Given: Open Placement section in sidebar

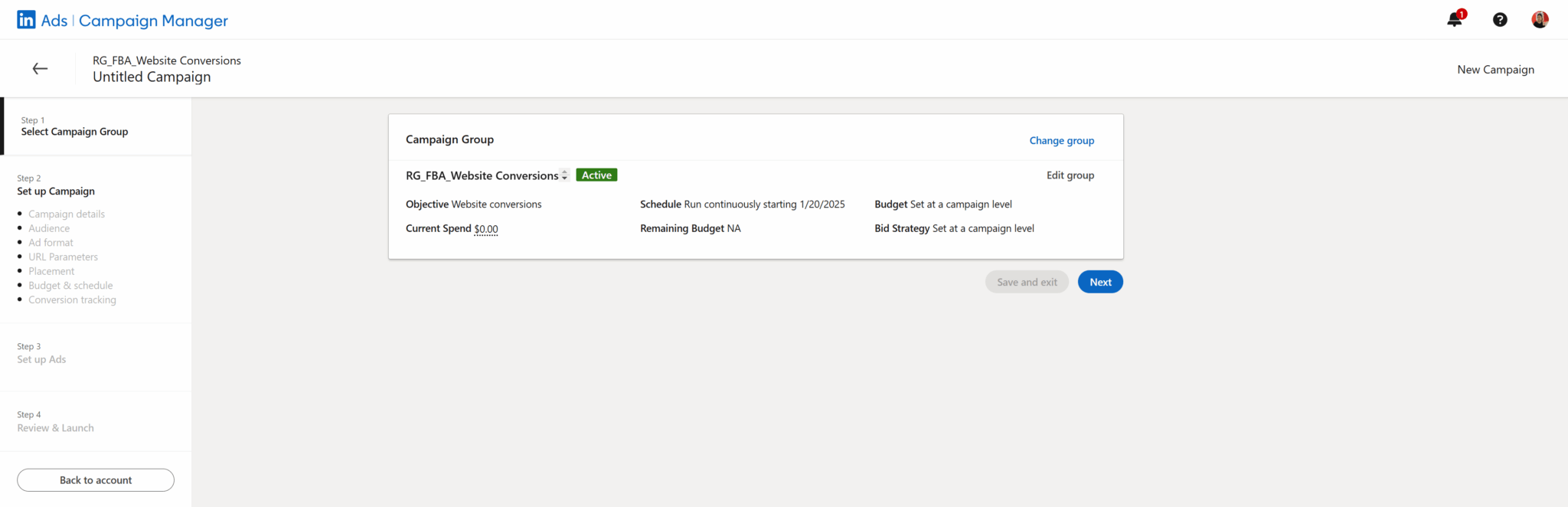Looking at the screenshot, I should click(x=51, y=271).
